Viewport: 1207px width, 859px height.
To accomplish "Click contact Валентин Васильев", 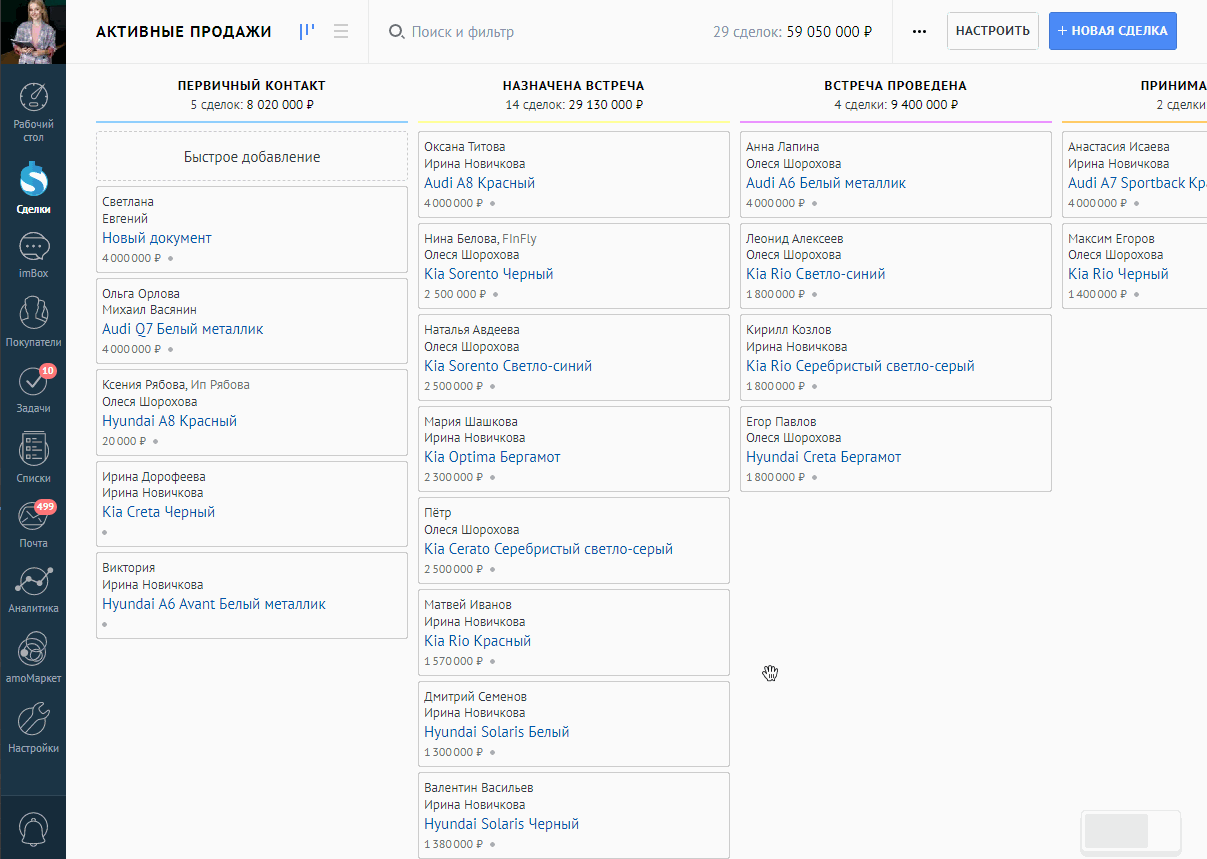I will (478, 788).
